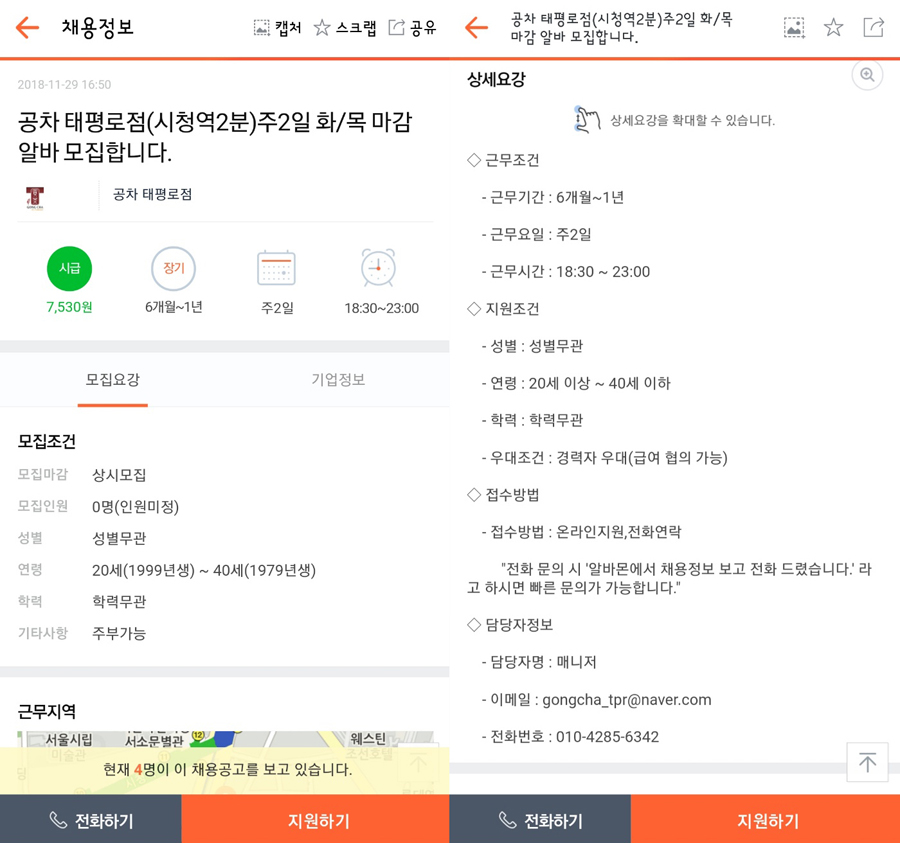Tap the yellow viewers notice banner
900x843 pixels.
tap(224, 771)
